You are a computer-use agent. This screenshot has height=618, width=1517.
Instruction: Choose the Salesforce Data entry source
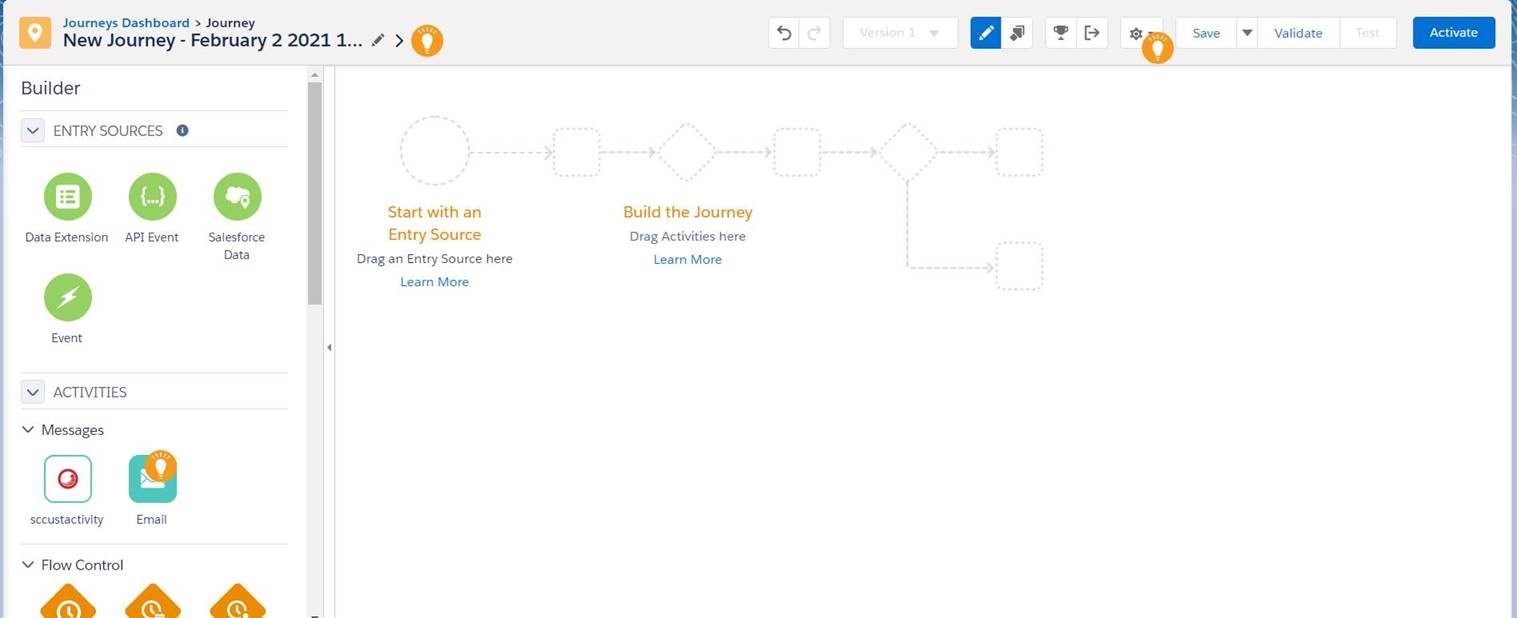pos(236,196)
